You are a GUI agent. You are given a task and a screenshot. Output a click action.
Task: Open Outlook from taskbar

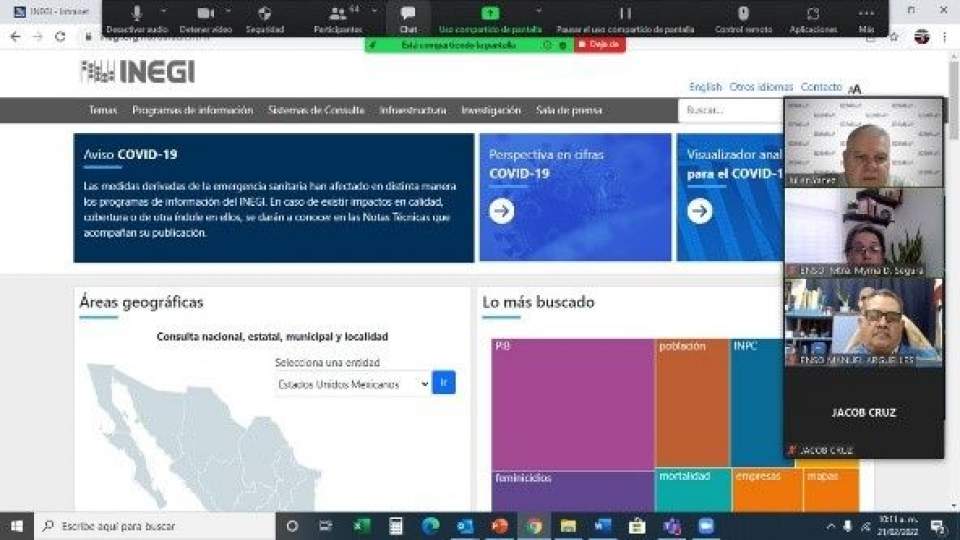click(x=465, y=526)
